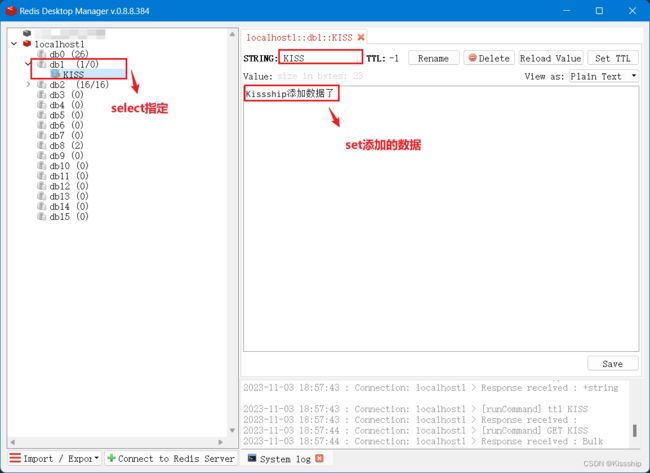Click the db13 database icon
This screenshot has width=650, height=473.
click(x=41, y=196)
